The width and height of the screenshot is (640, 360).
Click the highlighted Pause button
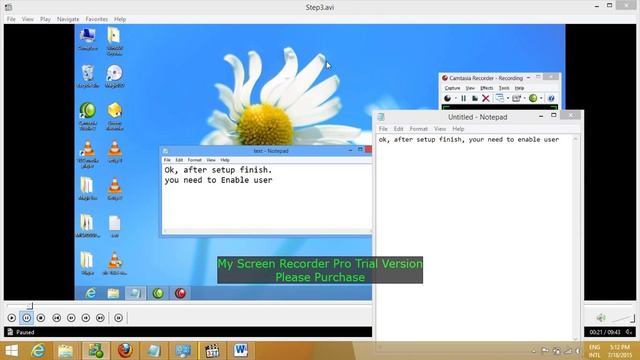pos(27,318)
